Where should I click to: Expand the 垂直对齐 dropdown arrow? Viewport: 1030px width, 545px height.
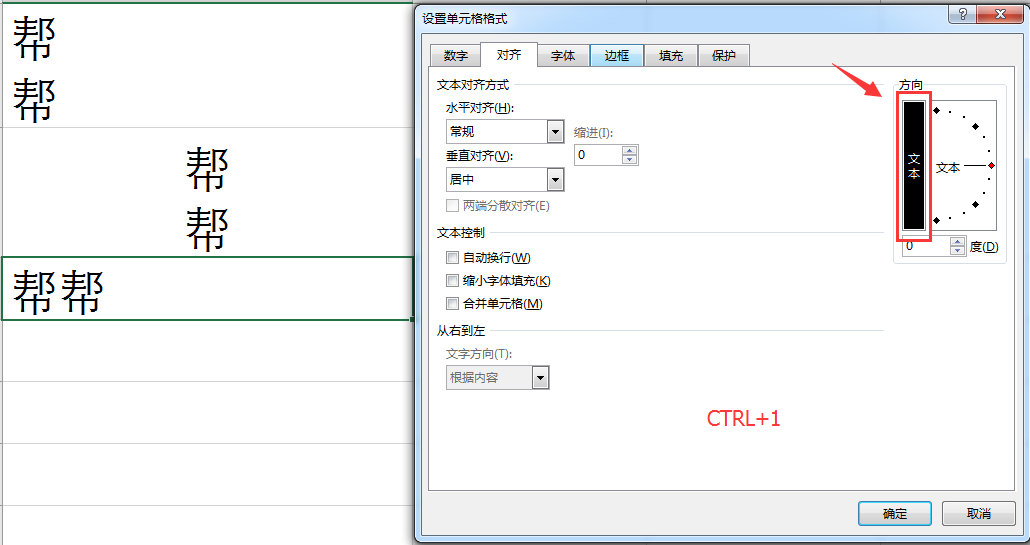556,179
